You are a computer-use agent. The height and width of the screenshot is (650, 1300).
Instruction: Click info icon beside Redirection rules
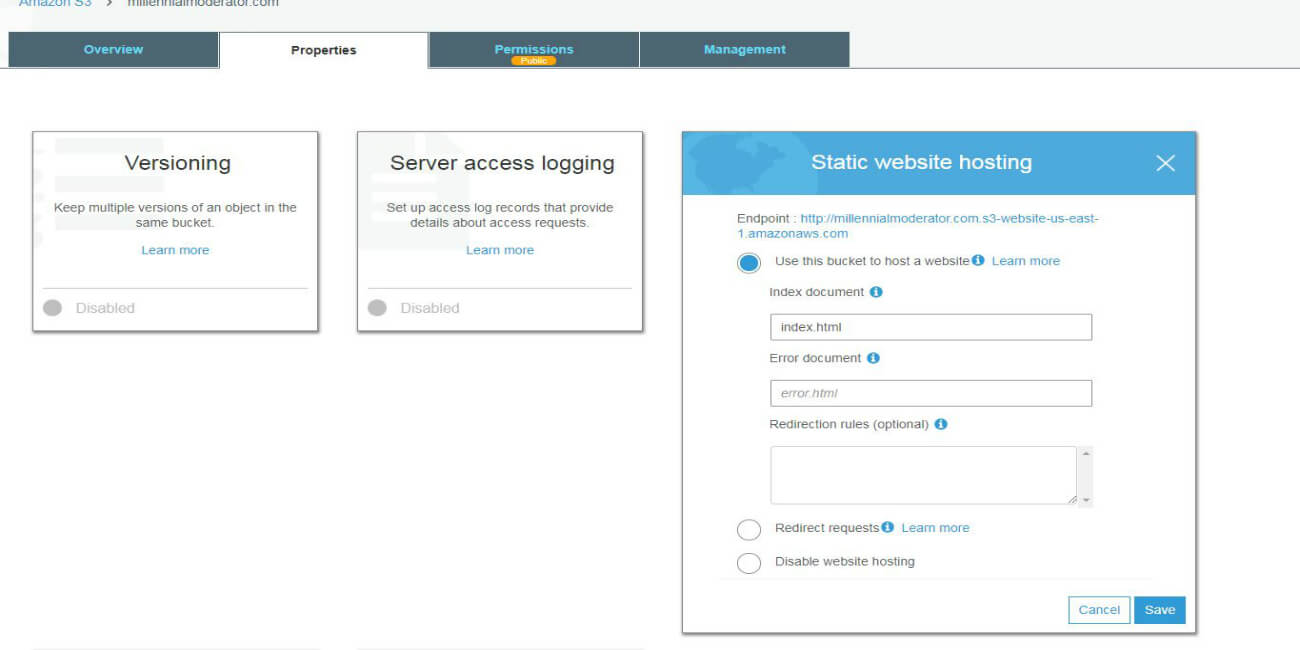tap(940, 424)
